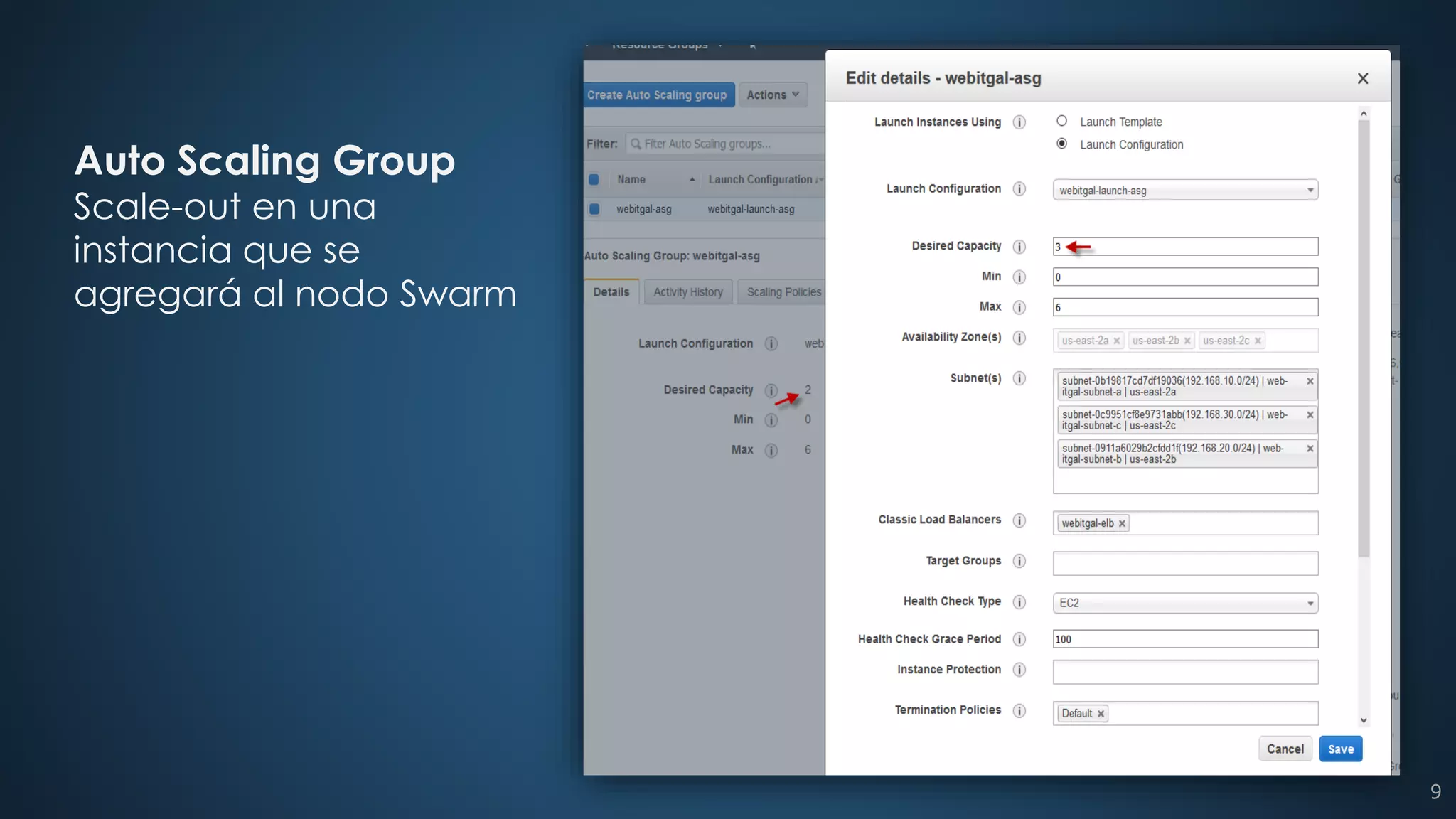
Task: Open info icon for background Launch Configuration detail
Action: pos(771,343)
